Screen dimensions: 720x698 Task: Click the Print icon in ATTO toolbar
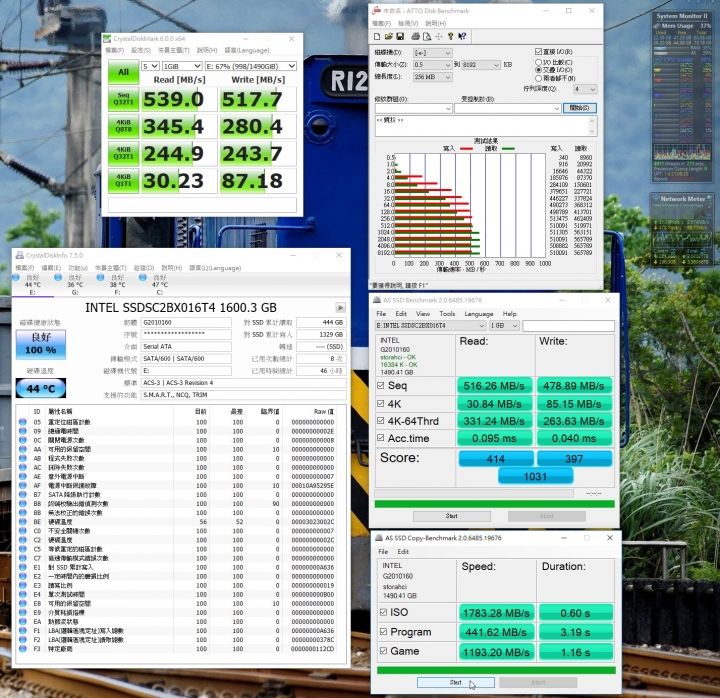point(416,36)
